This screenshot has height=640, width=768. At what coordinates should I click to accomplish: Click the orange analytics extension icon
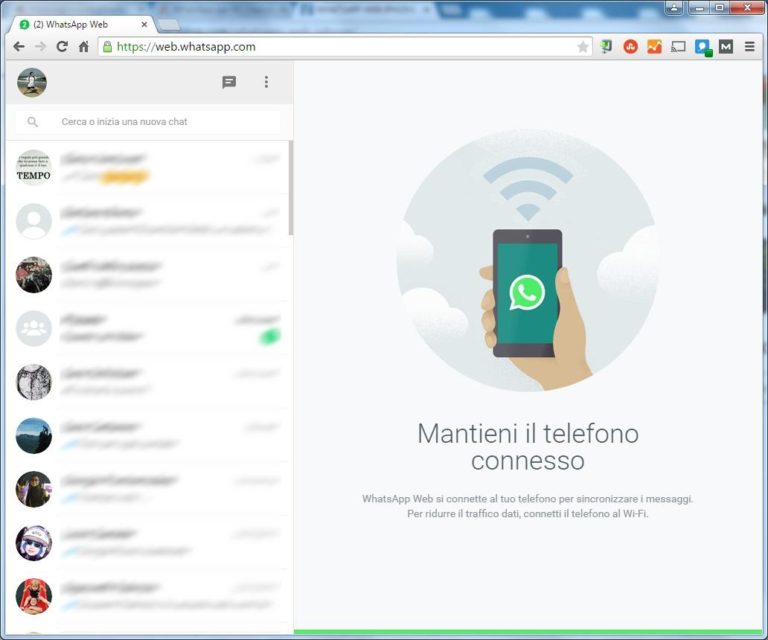pyautogui.click(x=654, y=47)
